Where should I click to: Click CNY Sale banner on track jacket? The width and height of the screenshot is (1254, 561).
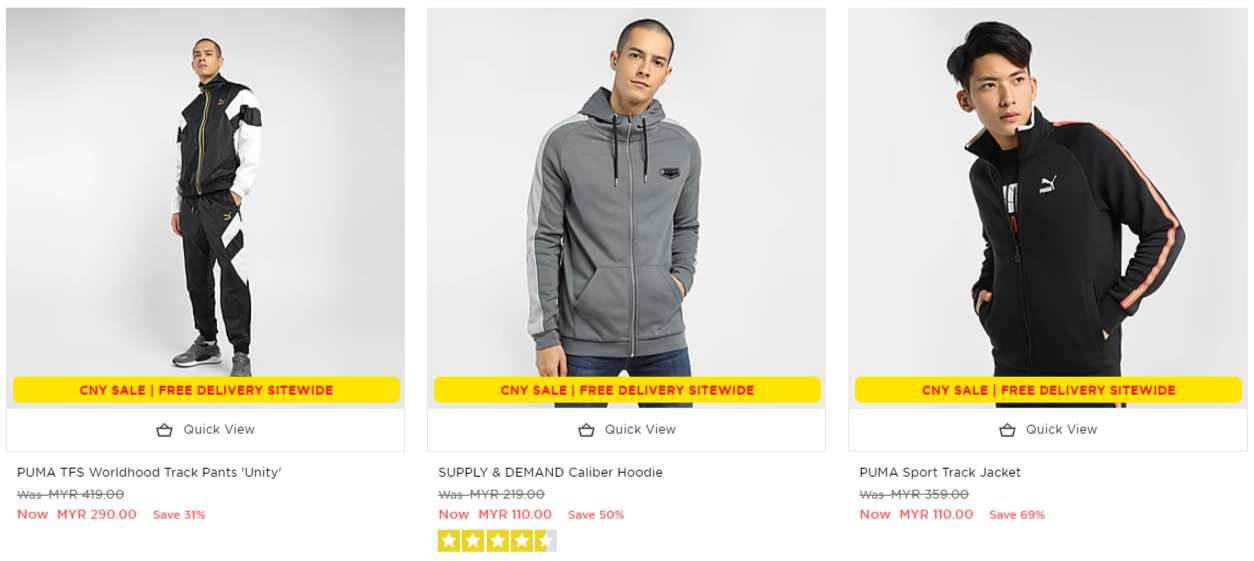(x=1048, y=390)
